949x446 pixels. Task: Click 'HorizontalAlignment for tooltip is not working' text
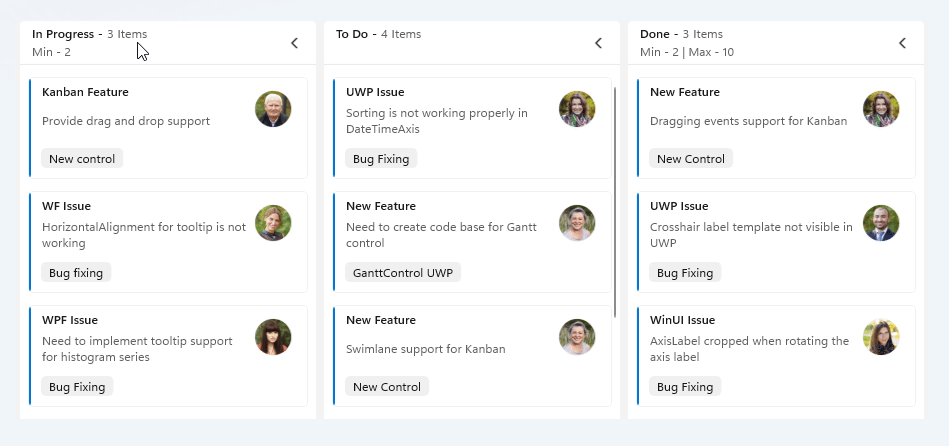tap(144, 235)
